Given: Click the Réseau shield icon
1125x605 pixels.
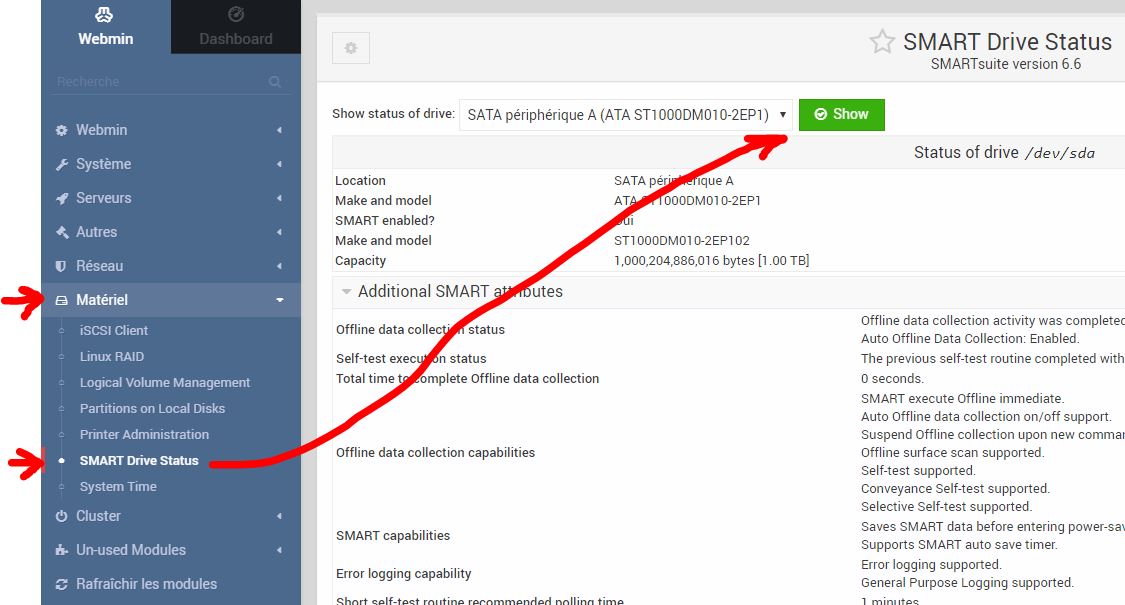Looking at the screenshot, I should click(62, 266).
